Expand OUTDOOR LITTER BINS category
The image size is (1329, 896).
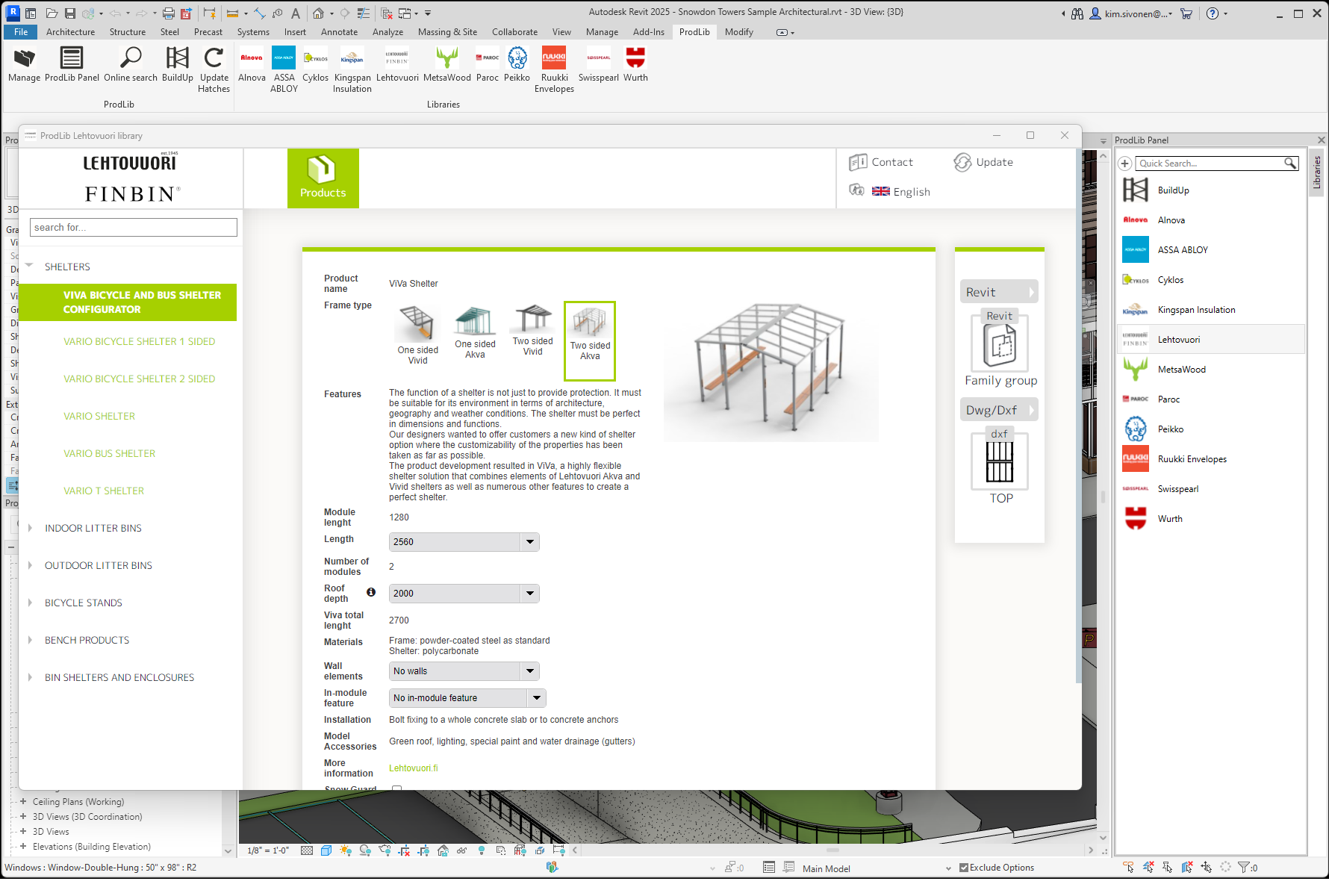(30, 565)
